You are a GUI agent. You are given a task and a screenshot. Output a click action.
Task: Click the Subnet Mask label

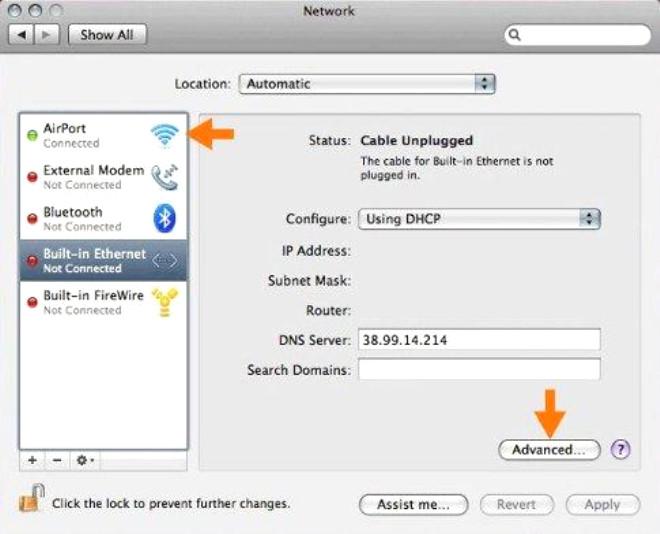[309, 281]
